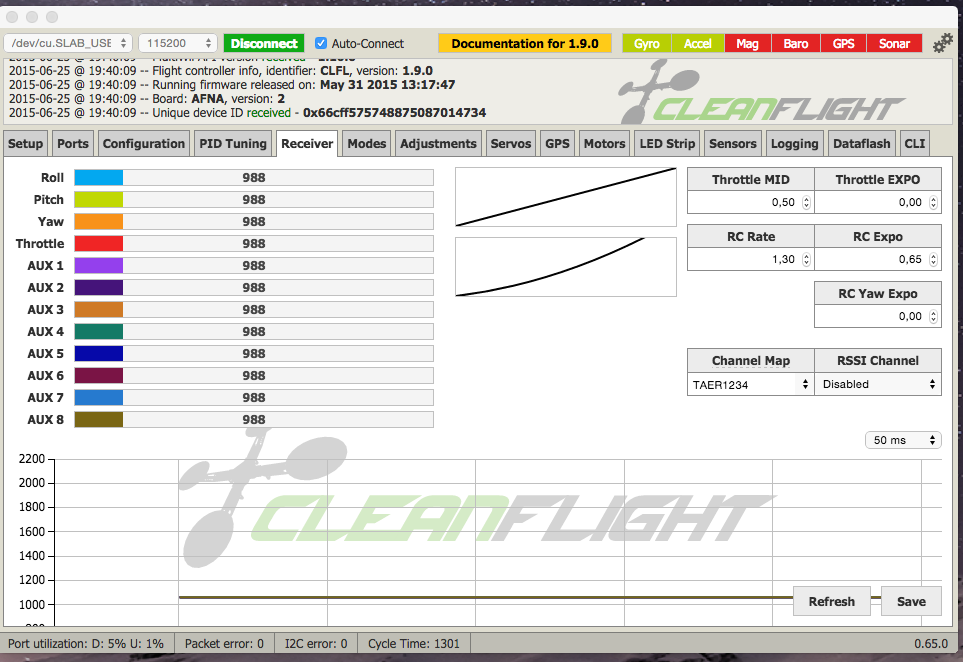Viewport: 963px width, 662px height.
Task: Switch to the Sensors tab
Action: [x=733, y=144]
